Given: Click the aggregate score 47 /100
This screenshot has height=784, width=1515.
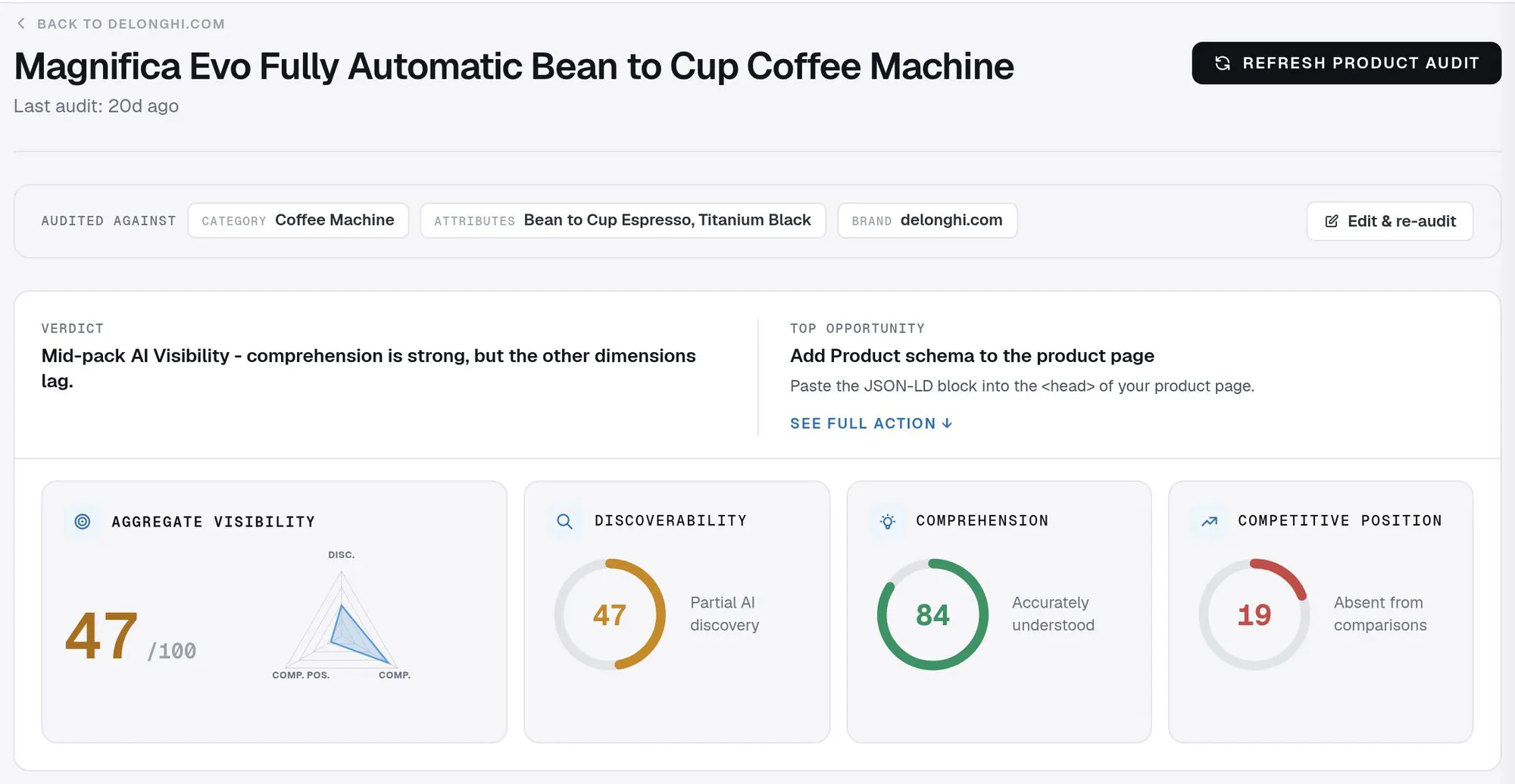Looking at the screenshot, I should [130, 636].
